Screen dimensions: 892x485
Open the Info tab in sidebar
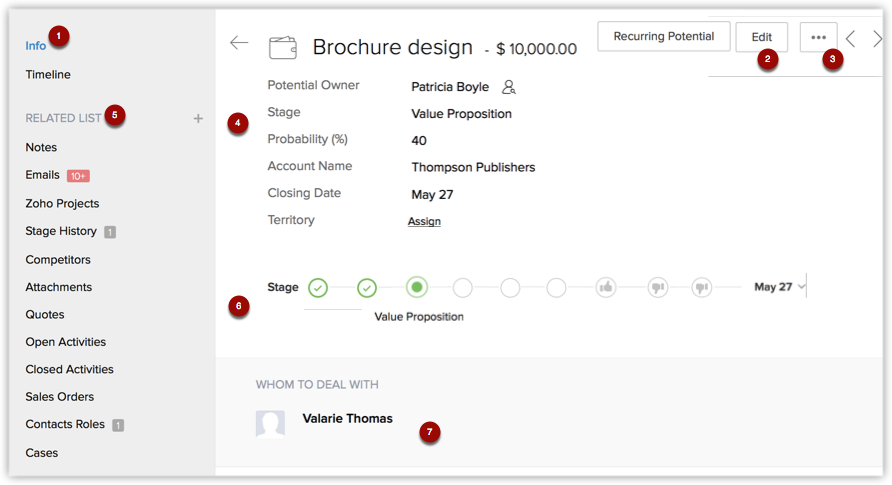coord(36,45)
